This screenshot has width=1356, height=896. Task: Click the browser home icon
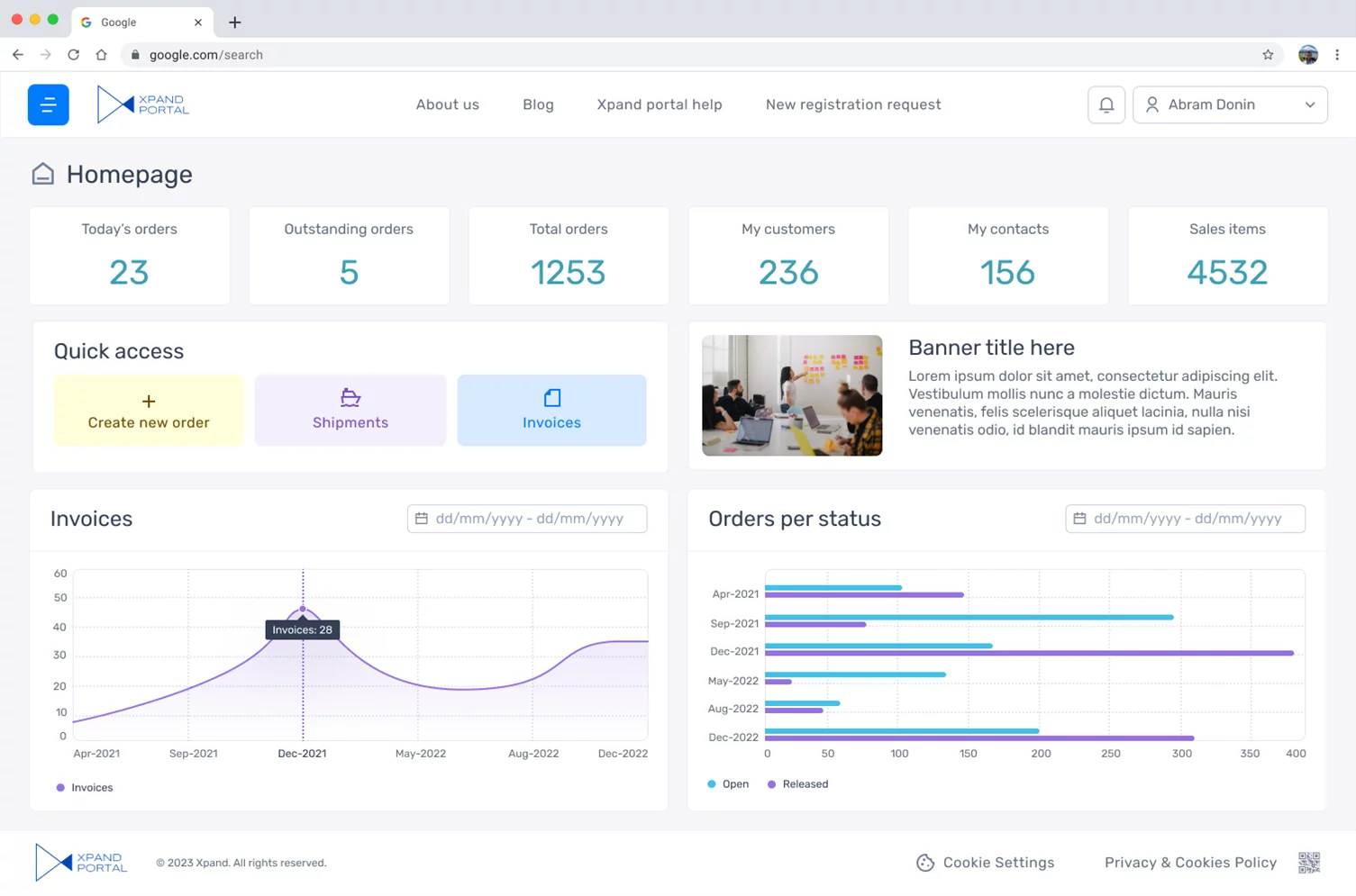(x=101, y=55)
